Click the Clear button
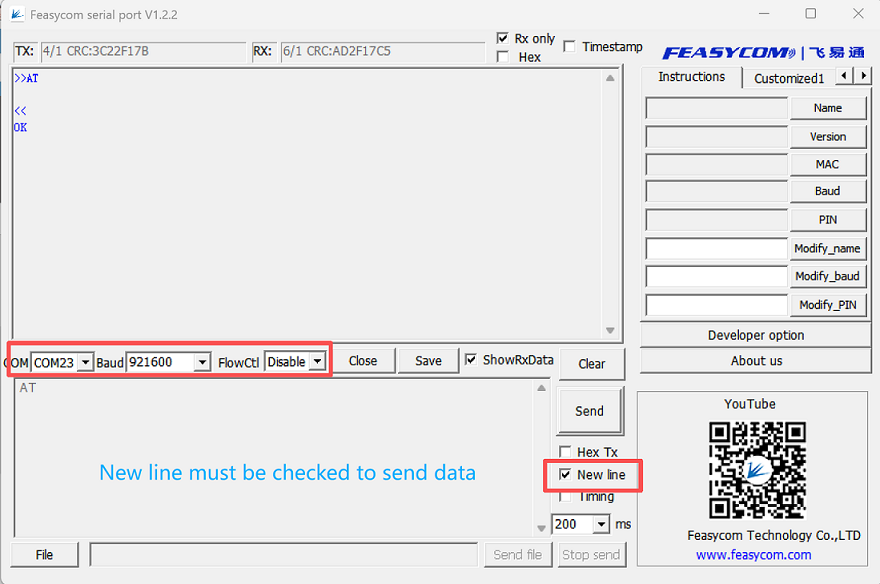The width and height of the screenshot is (880, 584). 591,364
